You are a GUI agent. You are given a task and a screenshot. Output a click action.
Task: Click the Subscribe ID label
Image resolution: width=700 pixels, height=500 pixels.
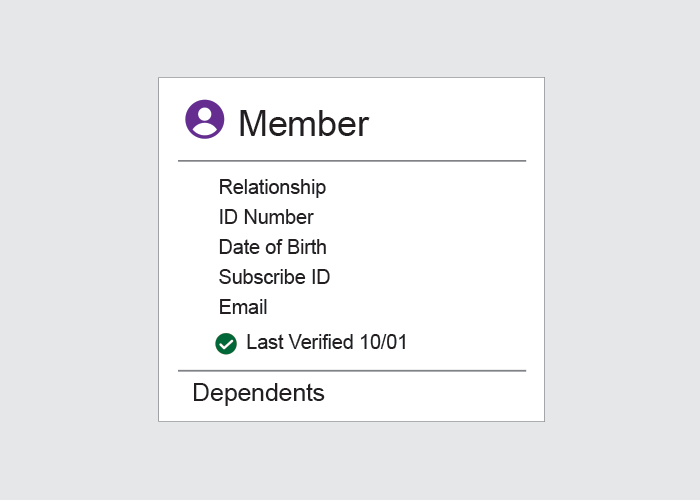pos(275,277)
